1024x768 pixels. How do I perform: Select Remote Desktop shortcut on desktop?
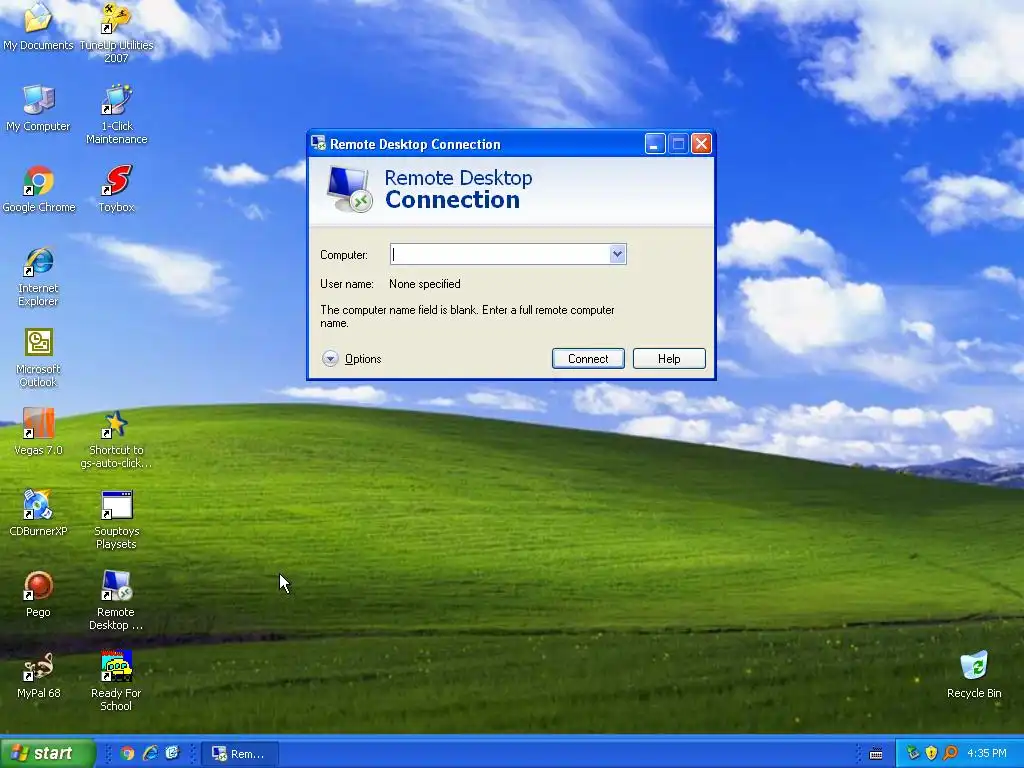[x=116, y=600]
